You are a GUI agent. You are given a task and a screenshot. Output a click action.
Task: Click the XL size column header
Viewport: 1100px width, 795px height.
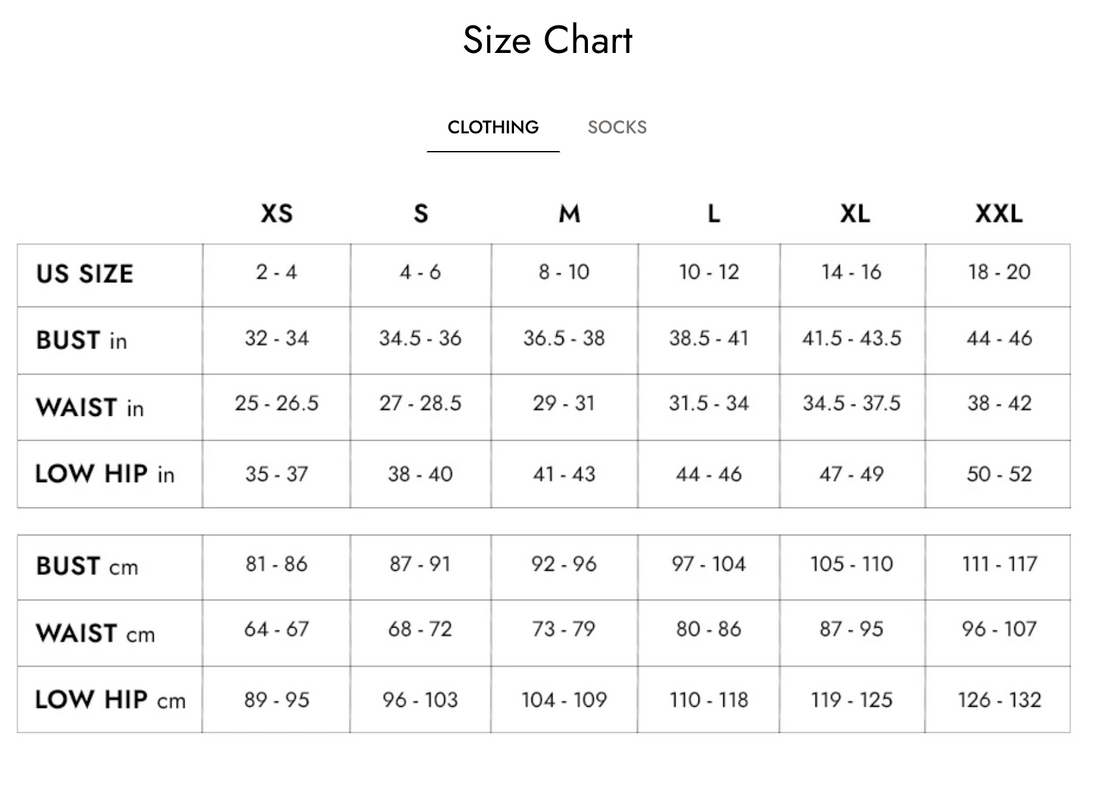click(855, 214)
